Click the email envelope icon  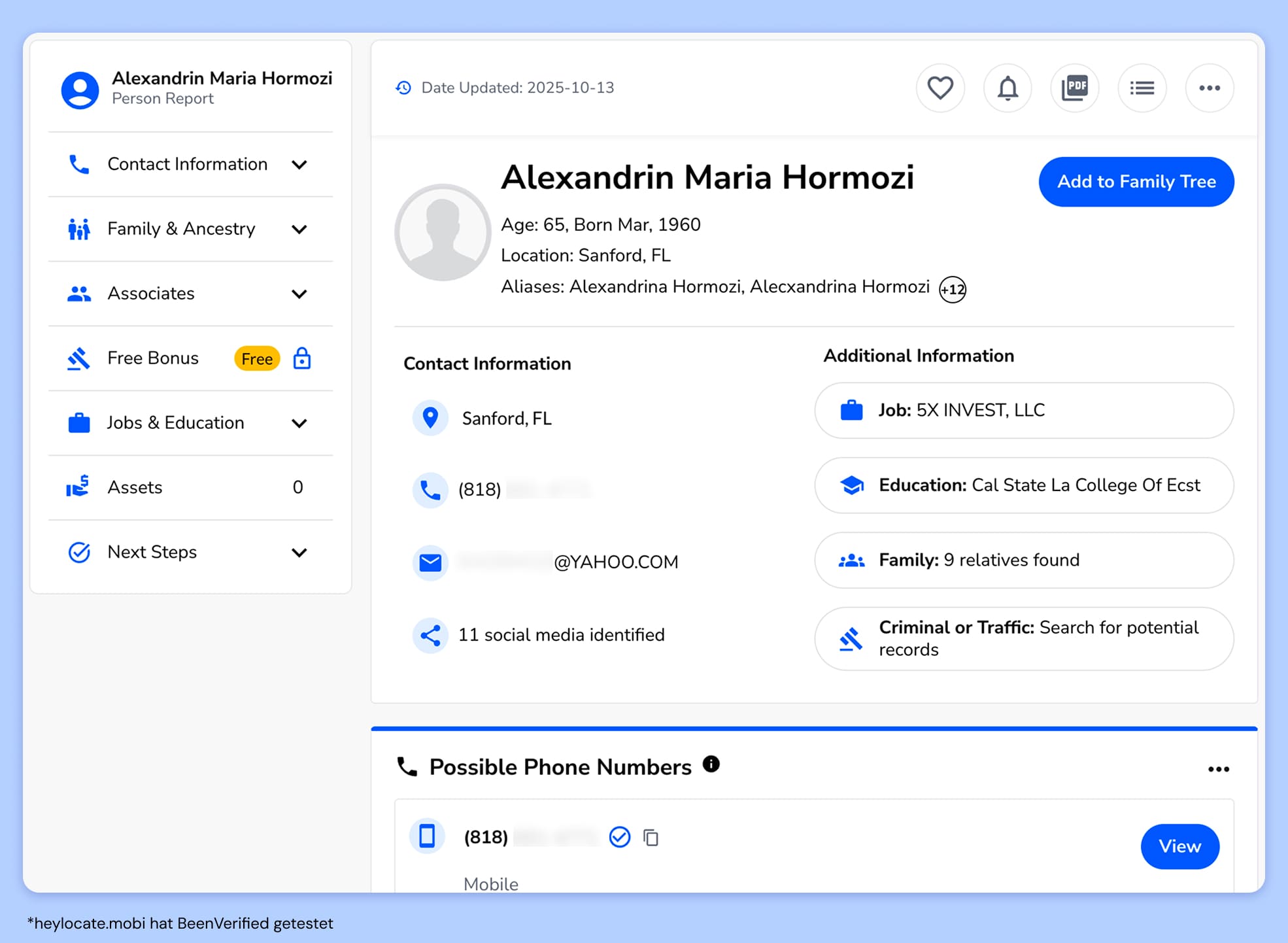point(430,562)
